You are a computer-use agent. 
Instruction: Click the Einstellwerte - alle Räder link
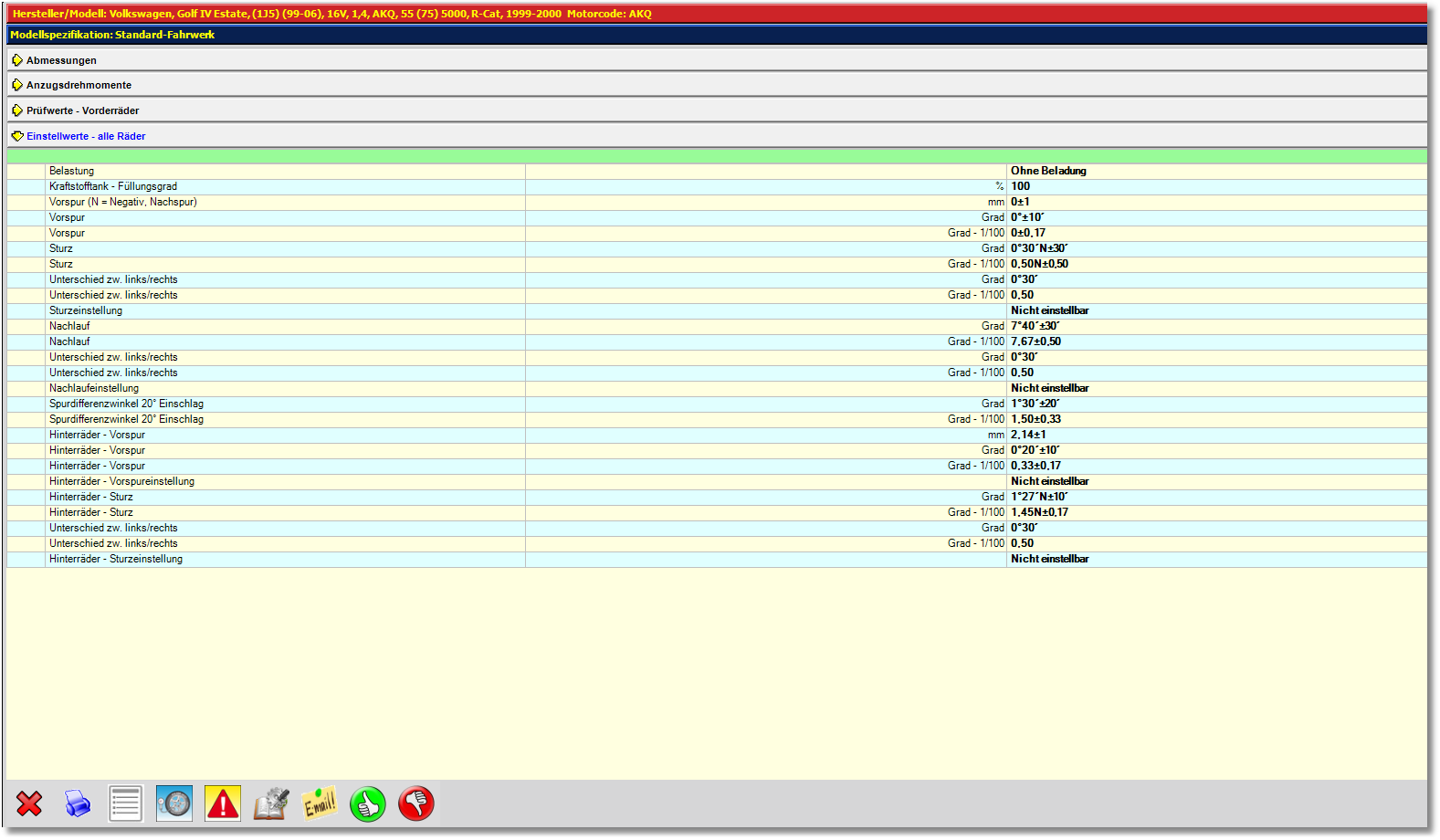86,136
